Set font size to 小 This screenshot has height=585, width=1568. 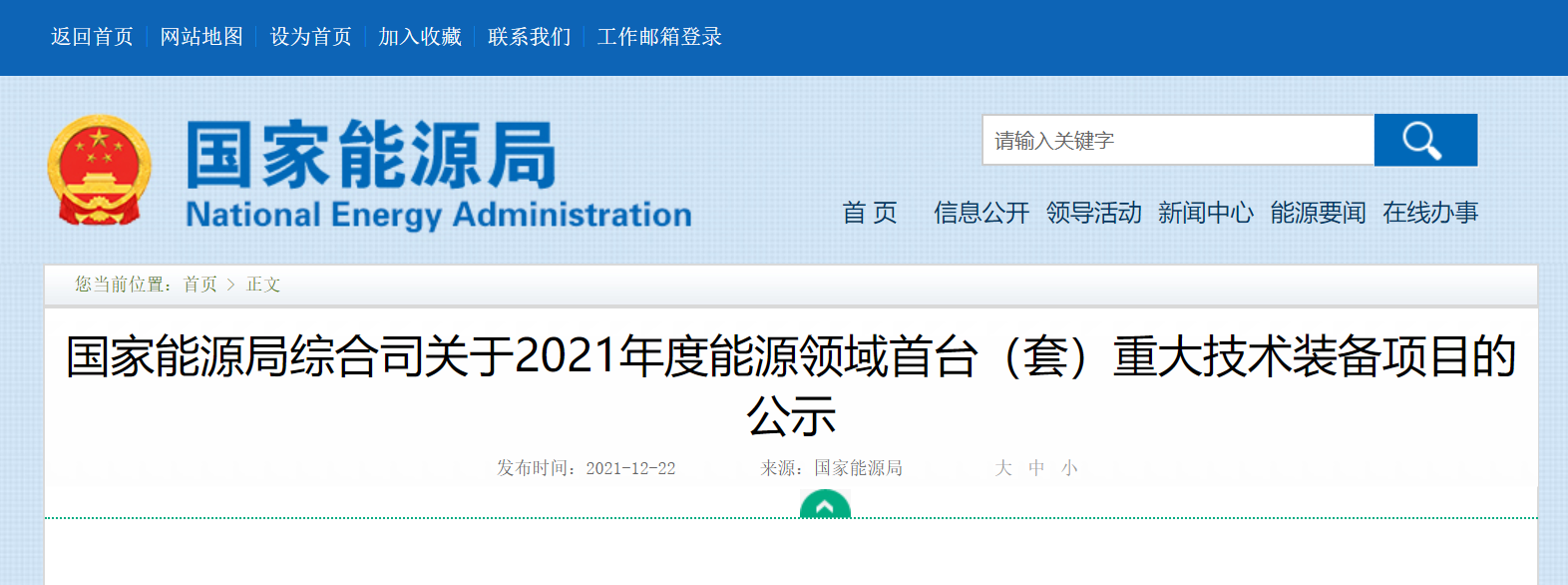pos(1069,468)
